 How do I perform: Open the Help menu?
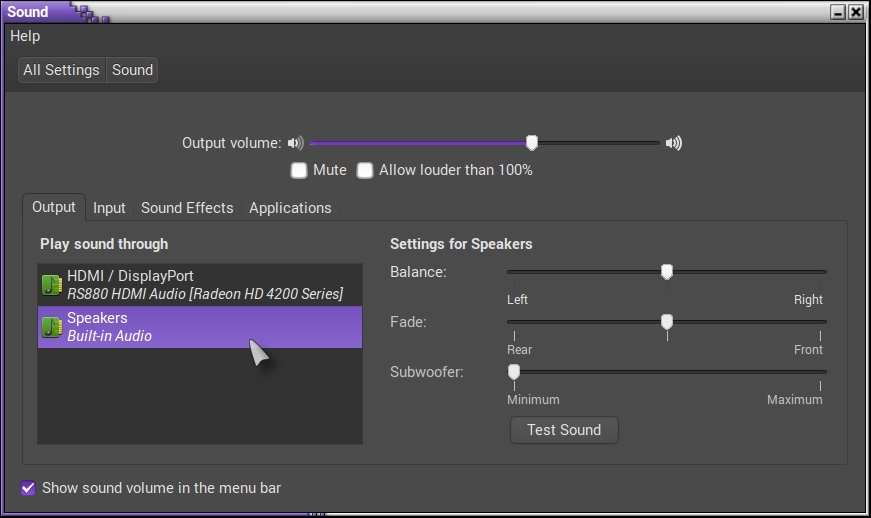[25, 36]
